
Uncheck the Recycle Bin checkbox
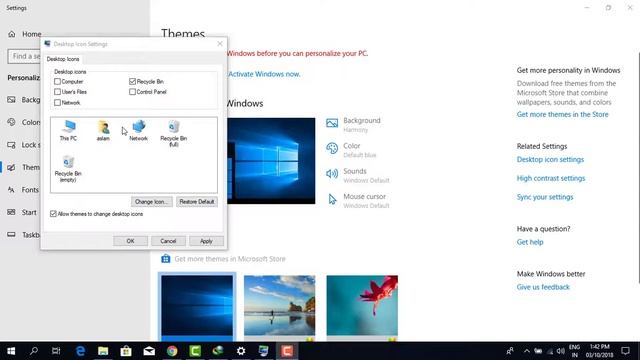[132, 82]
